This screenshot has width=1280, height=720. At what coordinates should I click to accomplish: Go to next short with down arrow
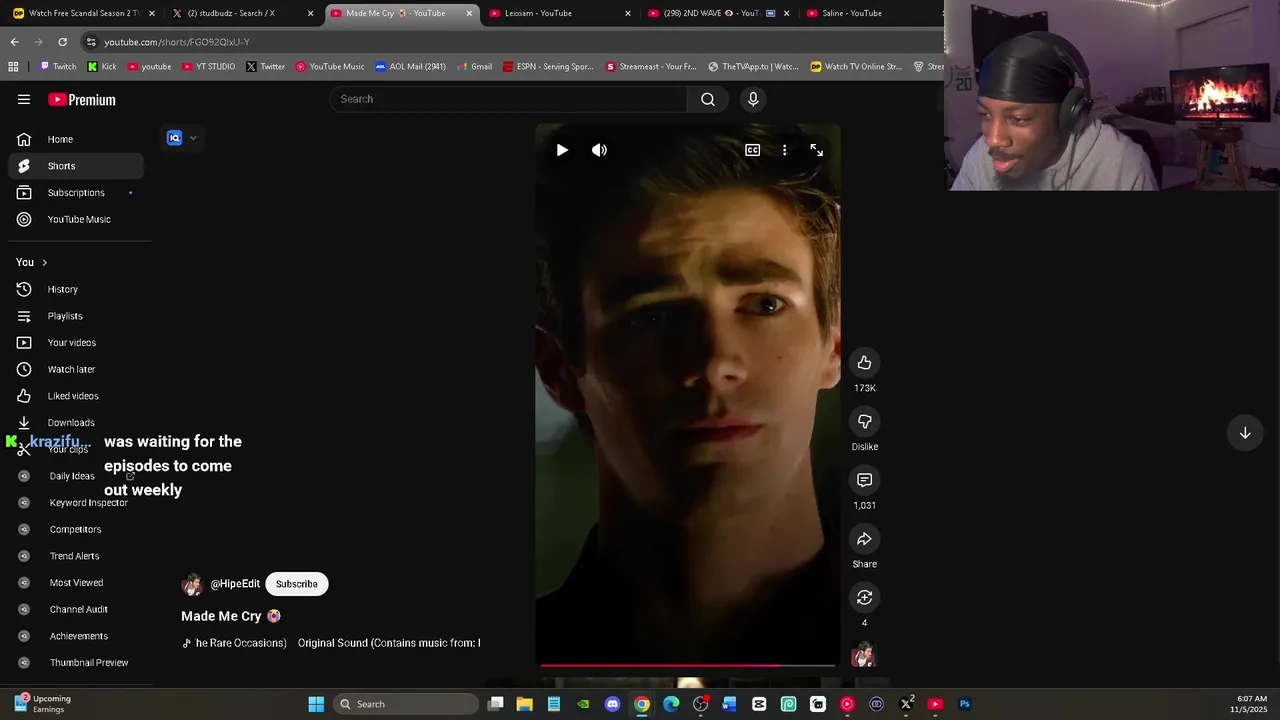click(x=1245, y=433)
